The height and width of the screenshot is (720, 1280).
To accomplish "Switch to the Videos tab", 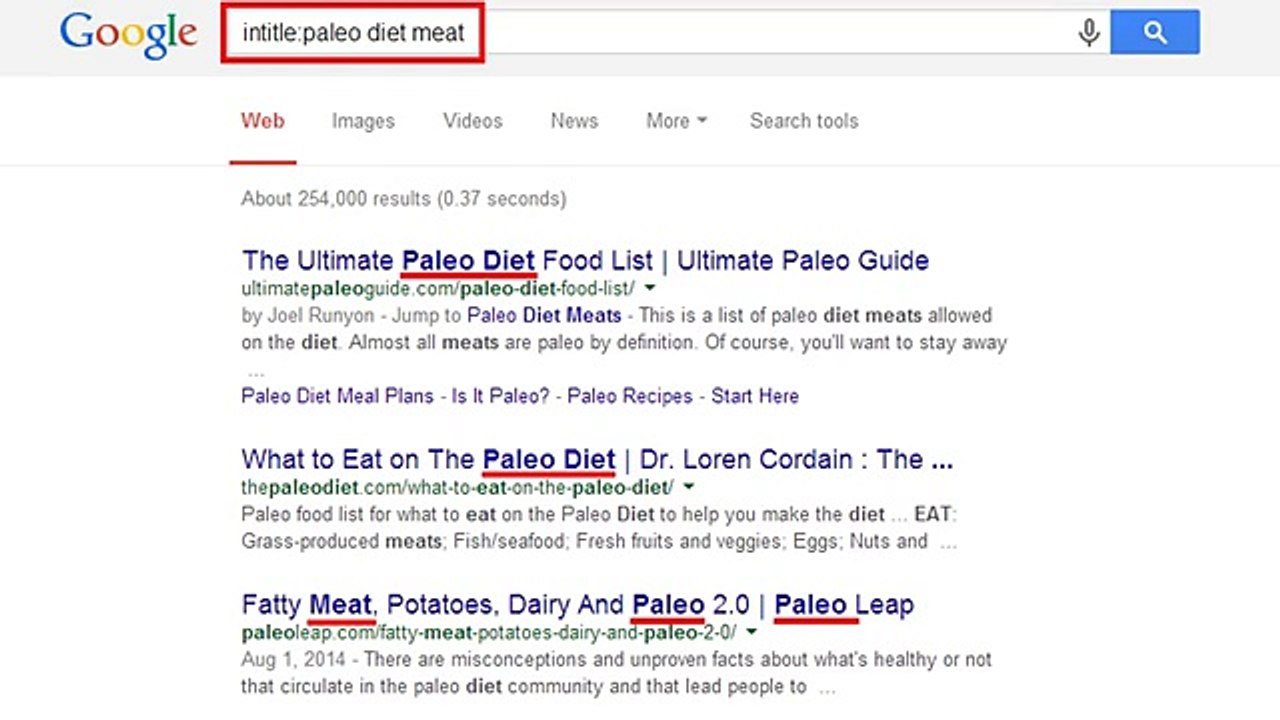I will [473, 121].
